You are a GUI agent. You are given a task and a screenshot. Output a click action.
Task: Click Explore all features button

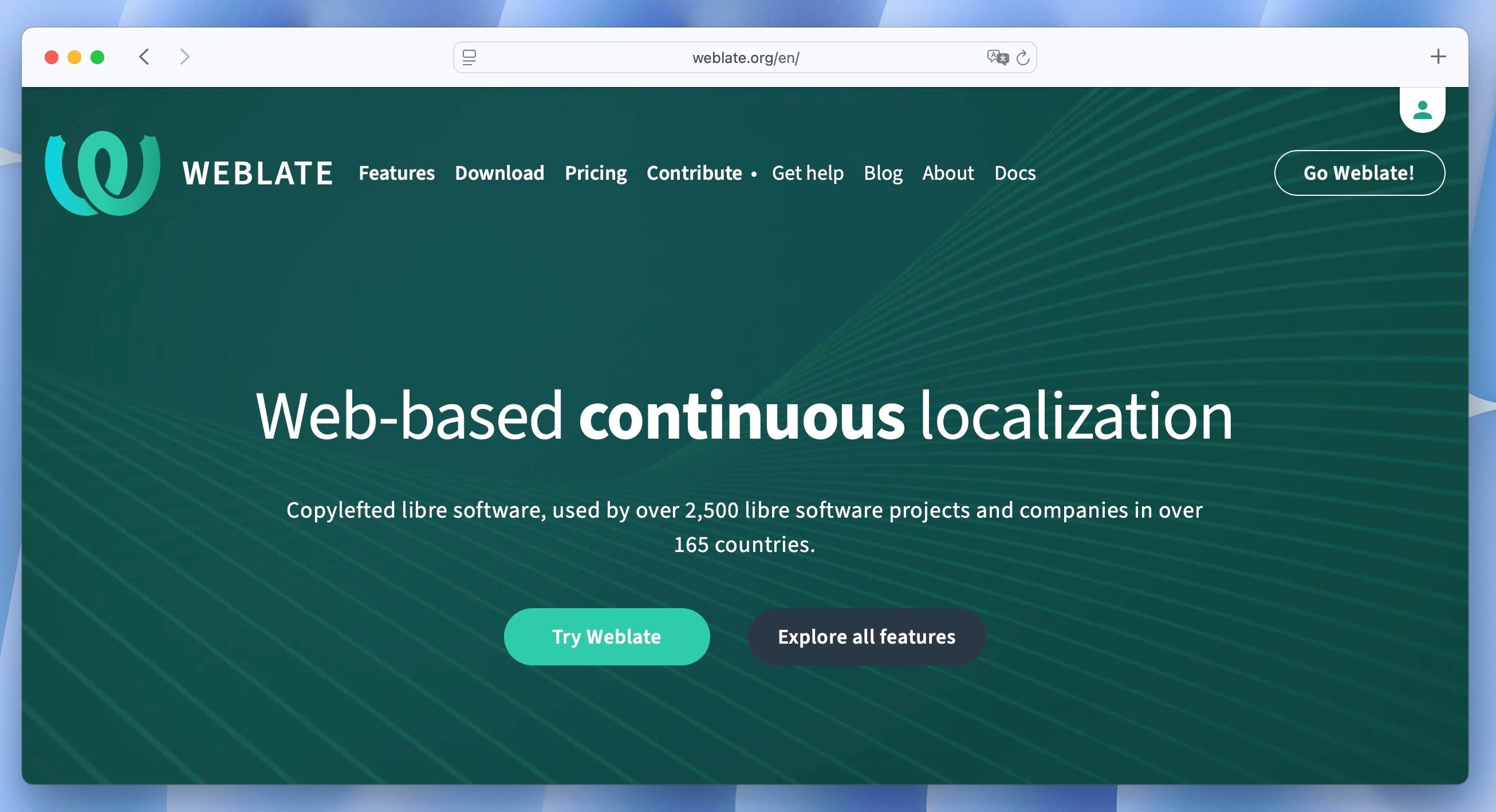coord(867,637)
